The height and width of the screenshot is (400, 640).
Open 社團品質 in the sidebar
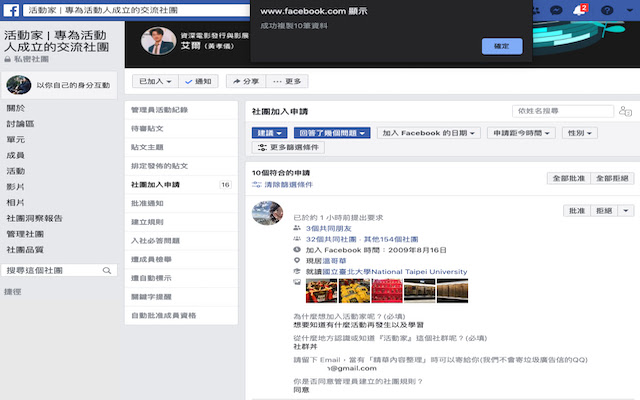point(25,249)
